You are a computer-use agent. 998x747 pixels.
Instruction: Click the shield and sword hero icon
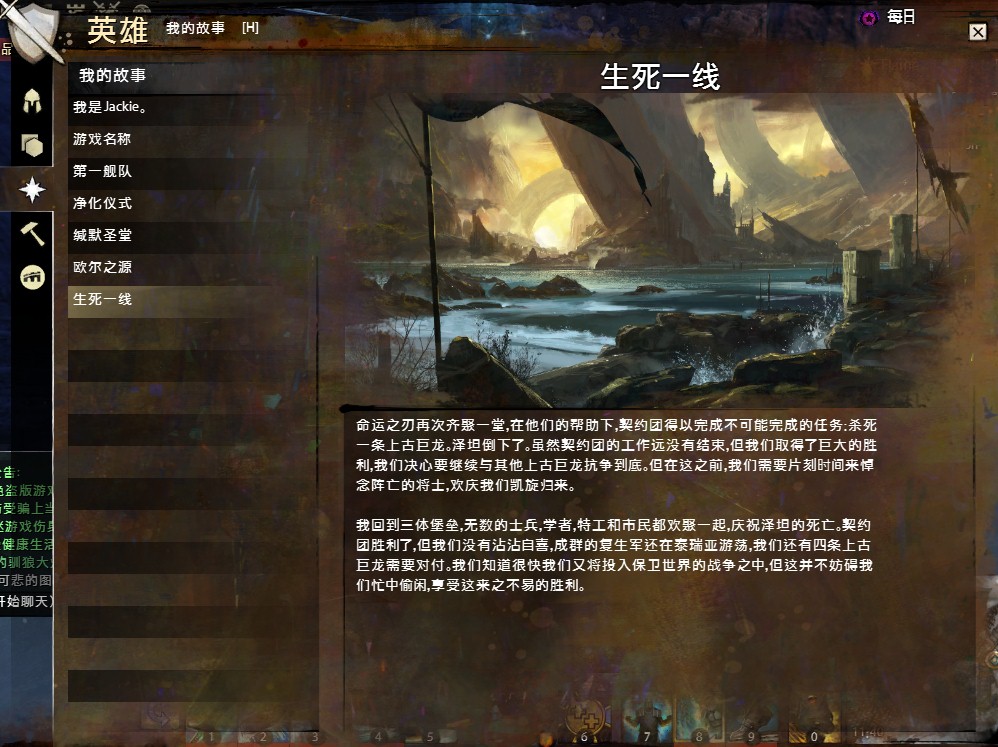pos(32,31)
